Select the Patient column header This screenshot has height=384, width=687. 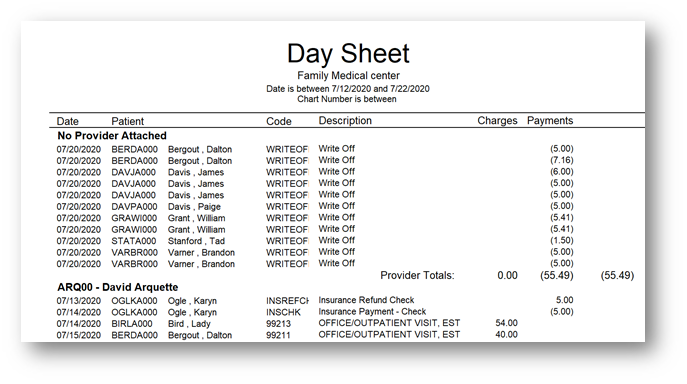coord(127,121)
